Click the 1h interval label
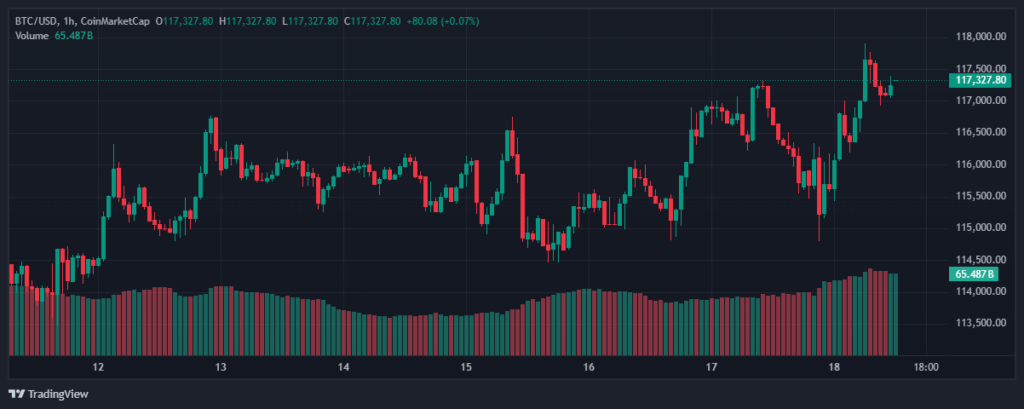1024x409 pixels. click(71, 22)
